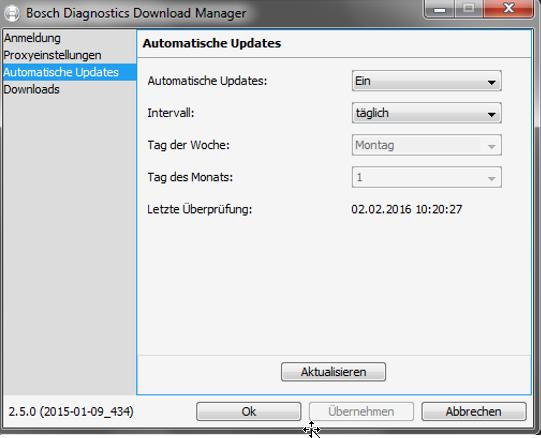Viewport: 541px width, 438px height.
Task: Open the Anmeldung settings page
Action: tap(69, 38)
